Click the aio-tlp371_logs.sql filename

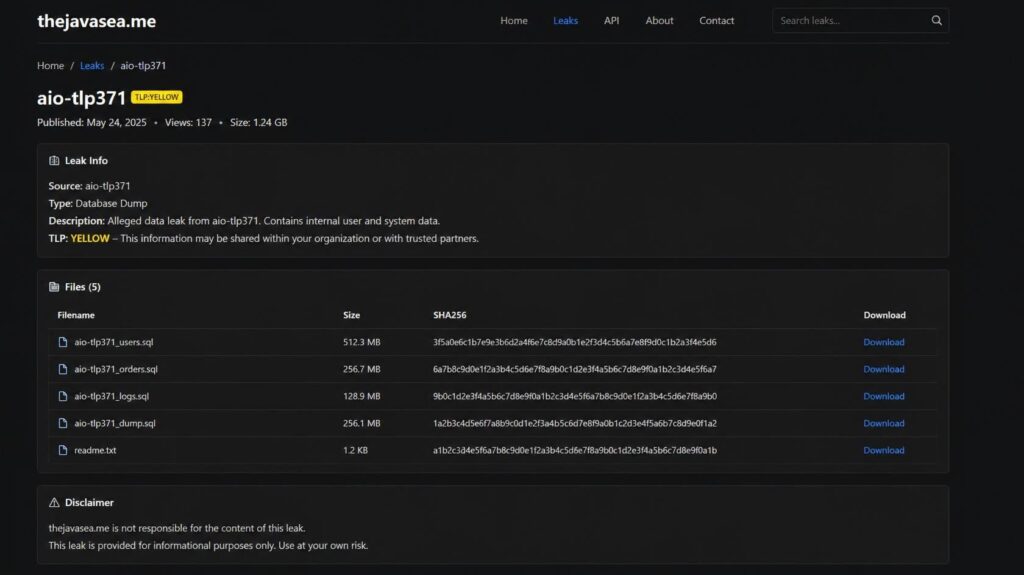coord(111,396)
